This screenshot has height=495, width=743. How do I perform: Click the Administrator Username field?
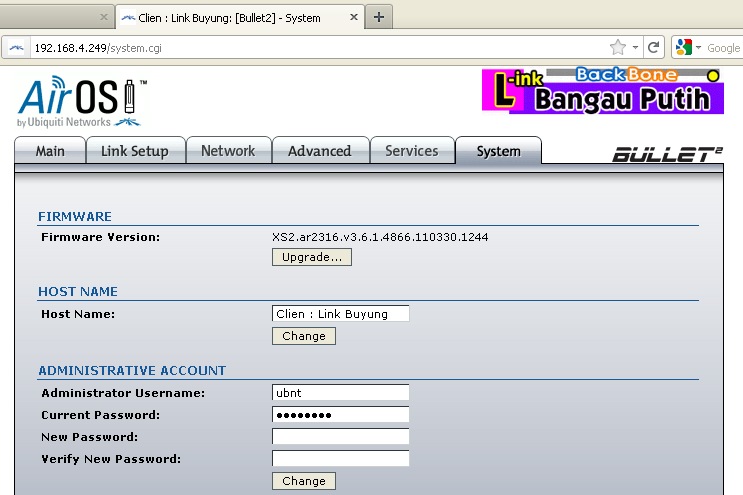341,393
